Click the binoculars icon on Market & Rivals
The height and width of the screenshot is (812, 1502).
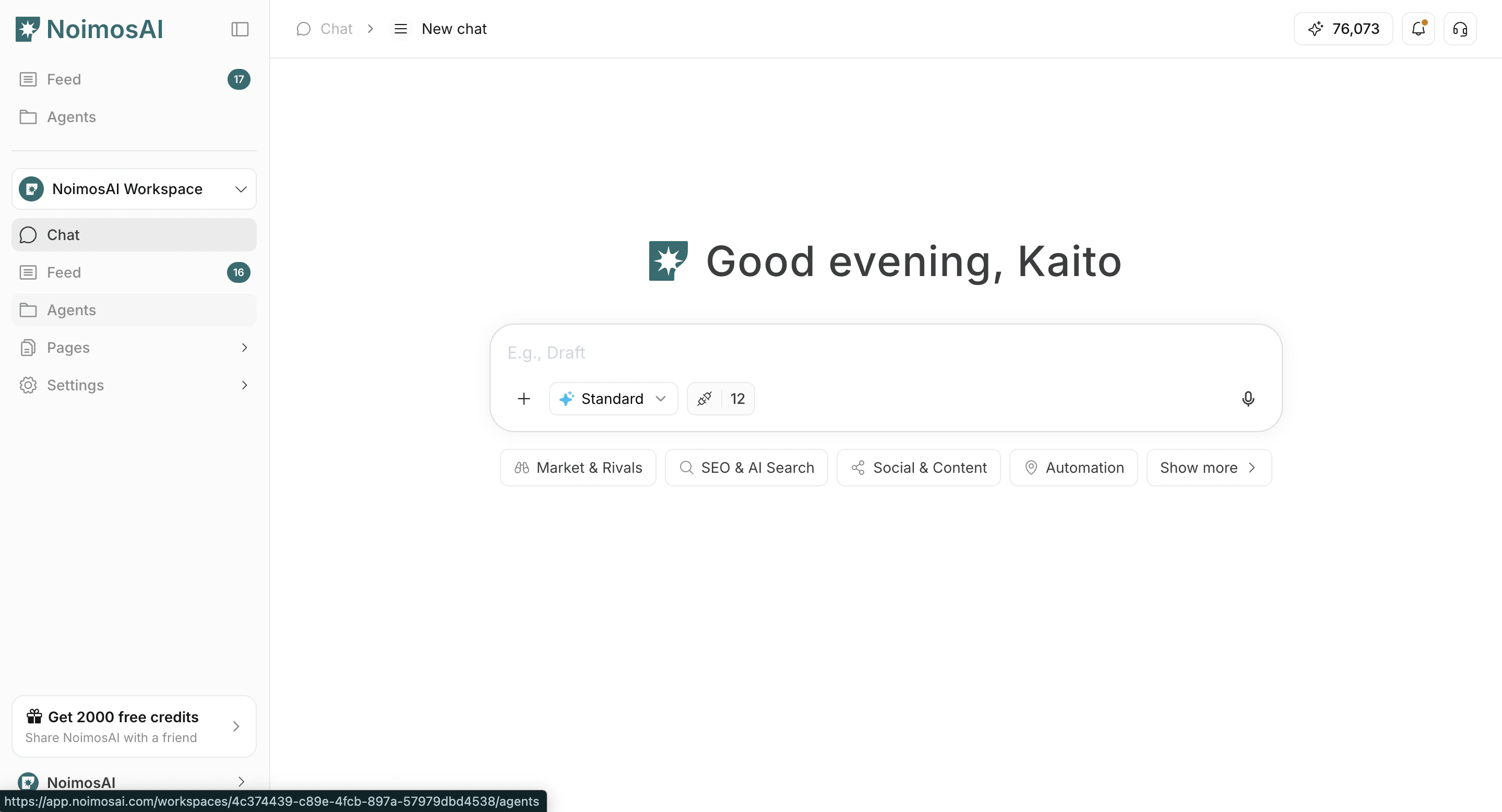pos(522,468)
